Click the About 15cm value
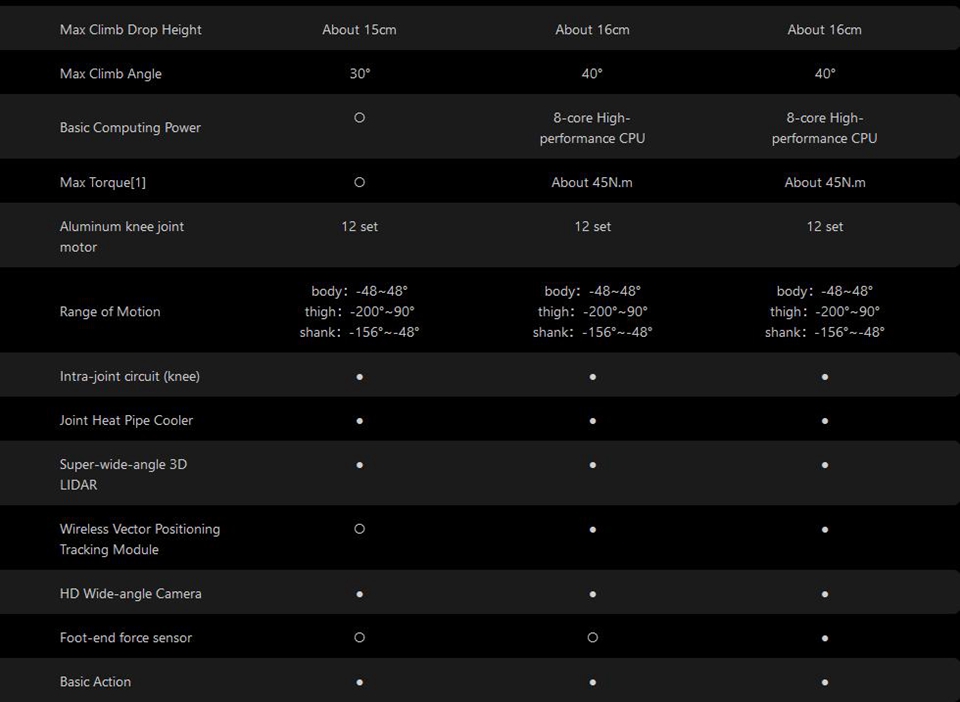Image resolution: width=960 pixels, height=702 pixels. (x=359, y=30)
